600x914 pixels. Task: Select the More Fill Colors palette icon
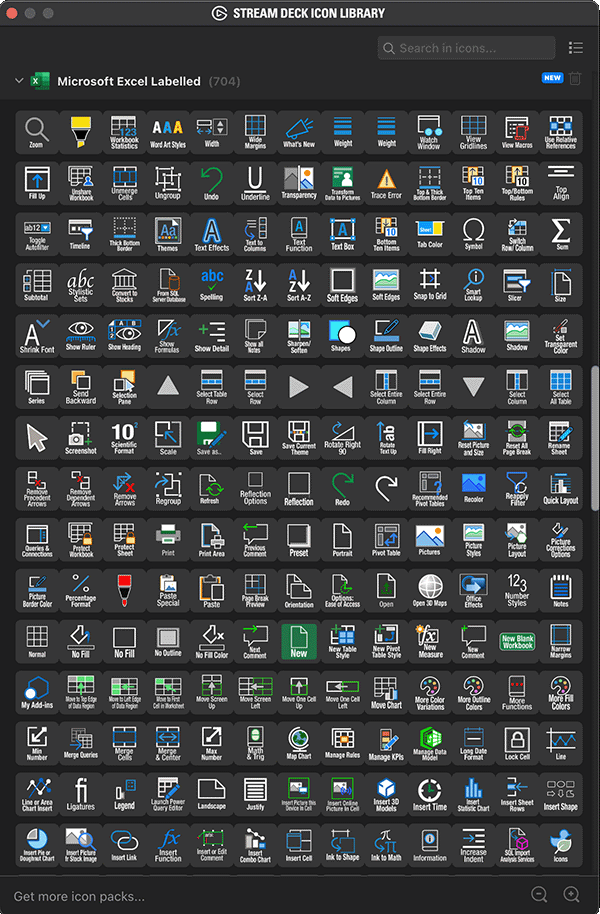(x=561, y=692)
